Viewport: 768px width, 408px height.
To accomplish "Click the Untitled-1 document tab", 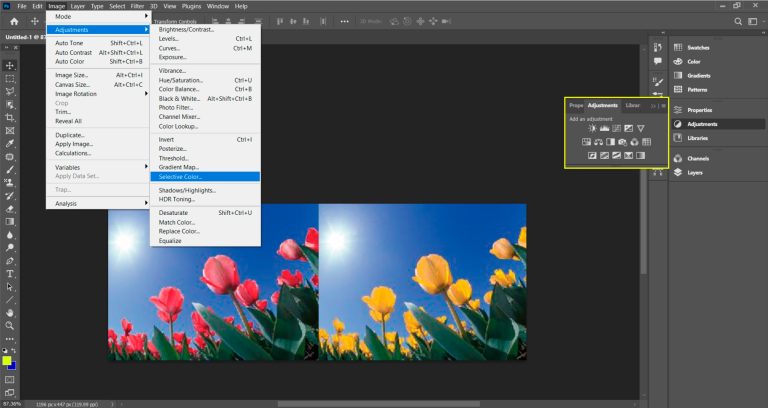I will (x=20, y=38).
